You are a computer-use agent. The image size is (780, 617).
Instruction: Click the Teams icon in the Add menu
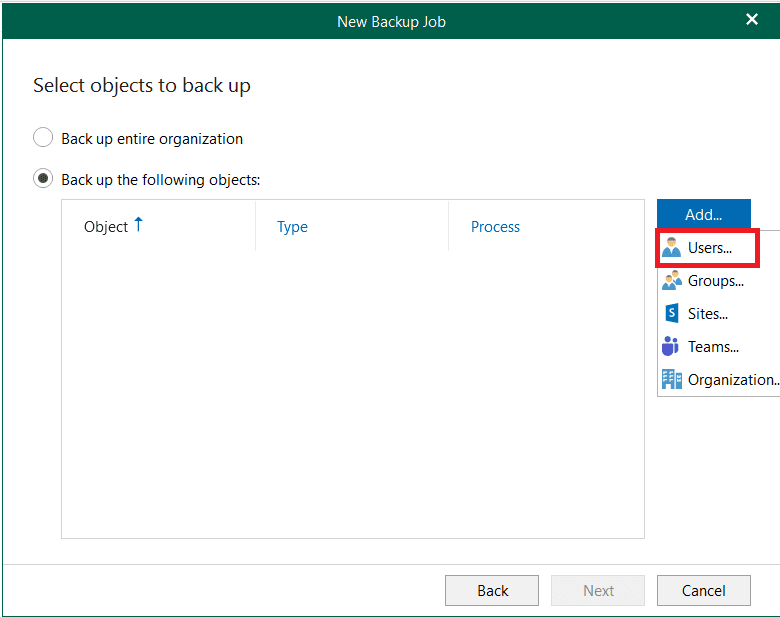coord(671,346)
